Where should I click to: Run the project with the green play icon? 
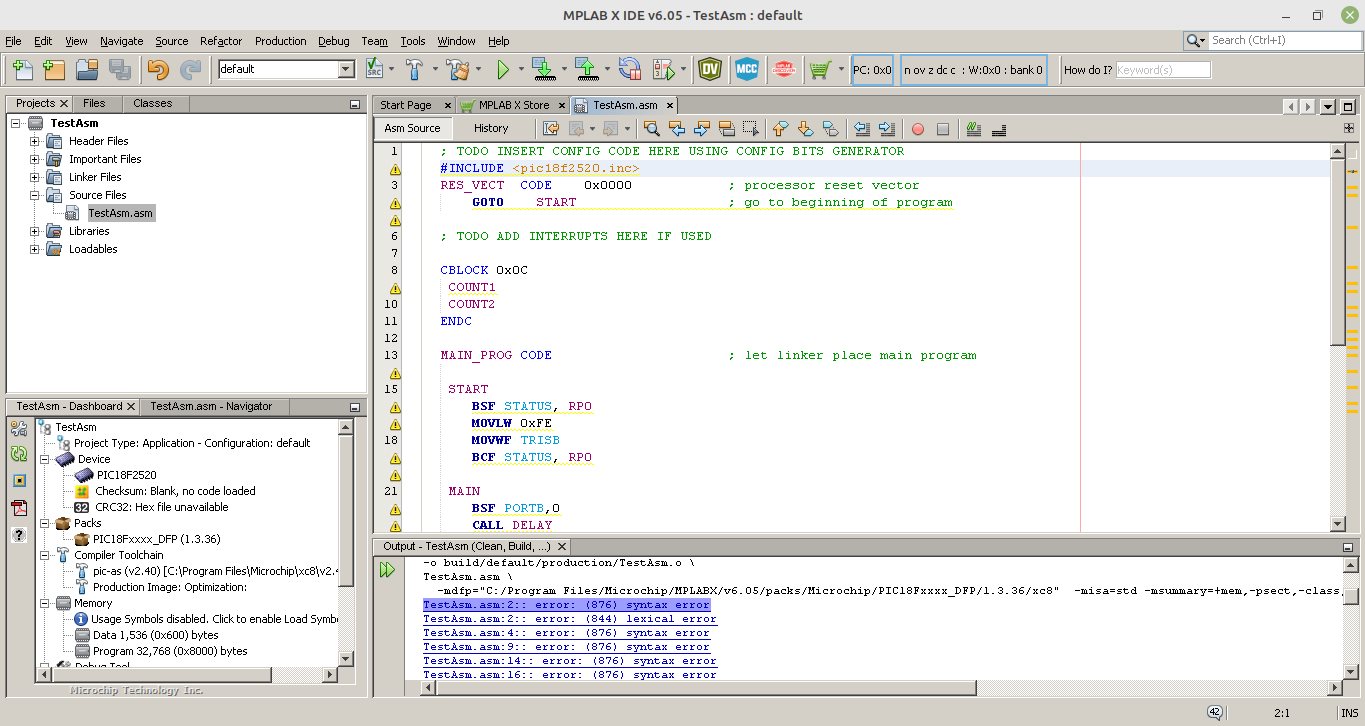pos(503,69)
